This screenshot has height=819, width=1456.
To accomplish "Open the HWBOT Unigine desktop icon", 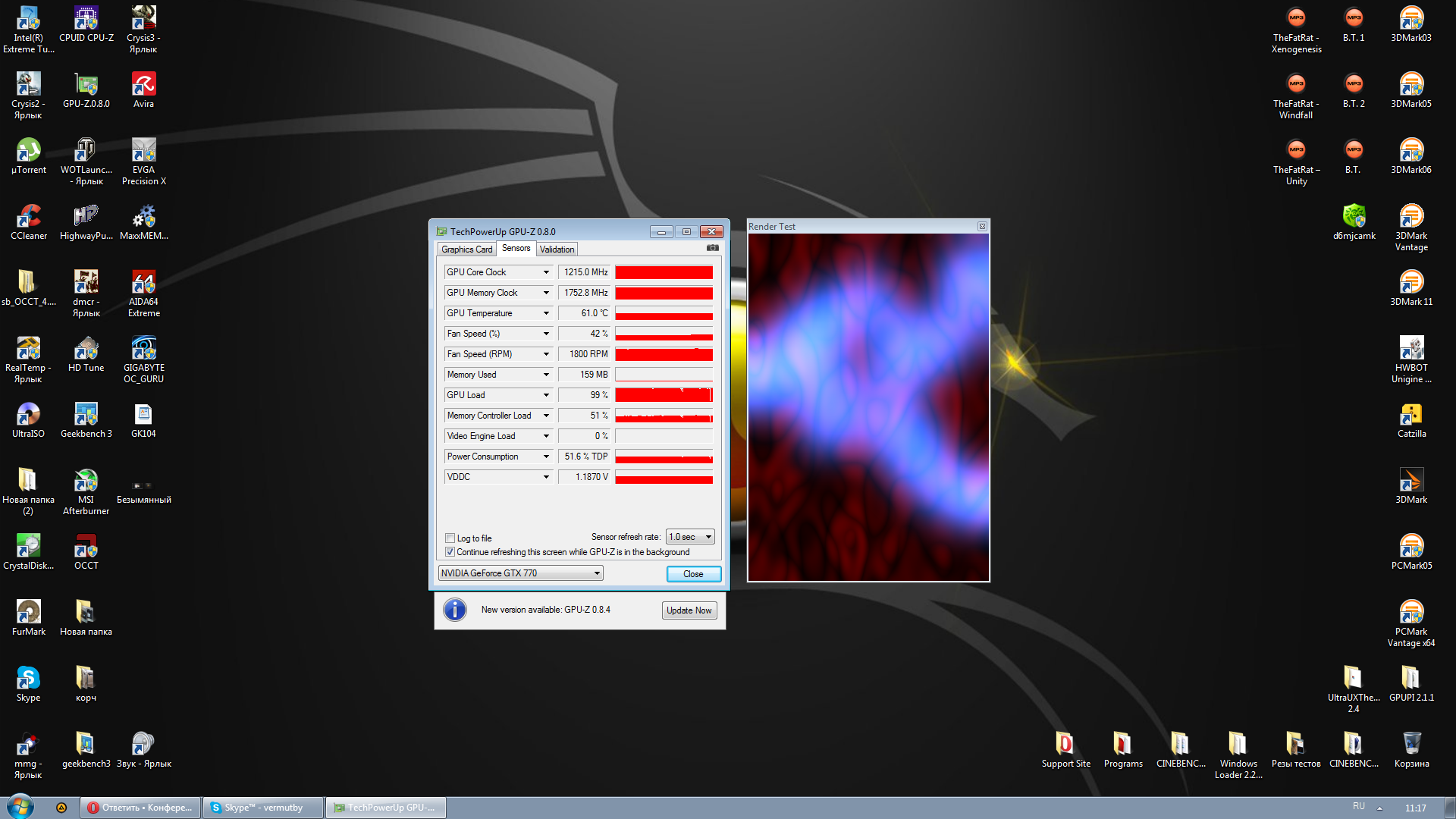I will 1410,349.
